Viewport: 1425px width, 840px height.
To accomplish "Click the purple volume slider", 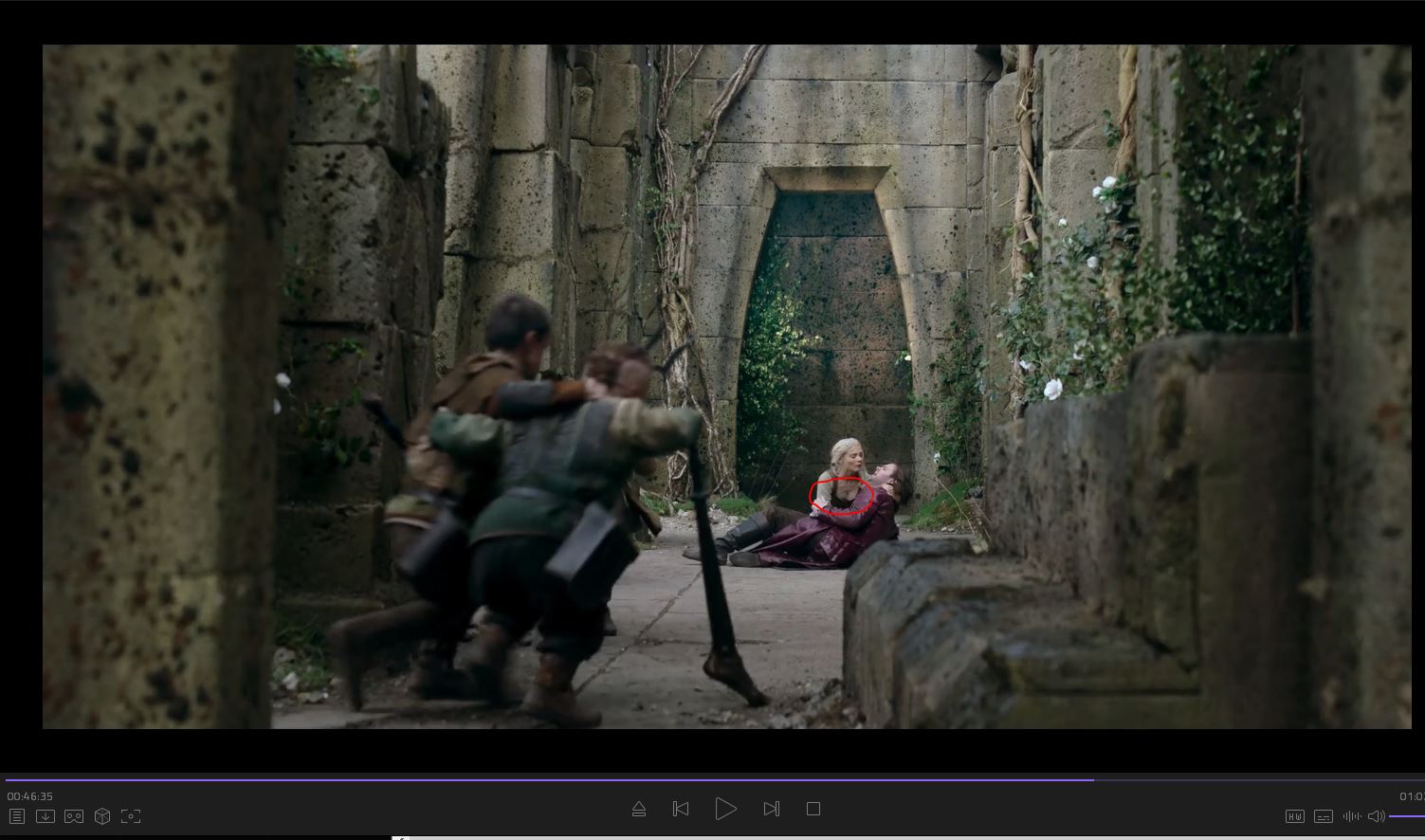I will click(1407, 816).
